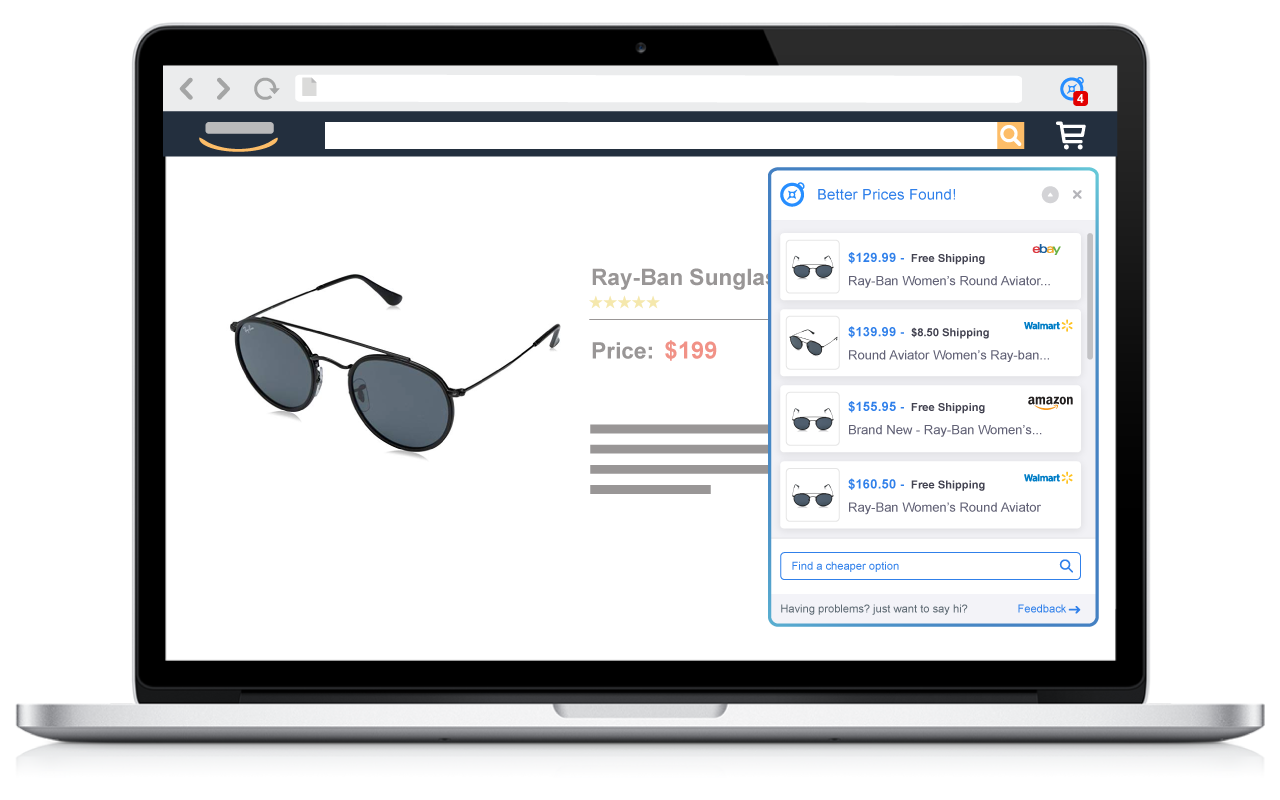Viewport: 1280px width, 800px height.
Task: Open Round Aviator Women's Ray-ban... listing
Action: pyautogui.click(x=949, y=355)
